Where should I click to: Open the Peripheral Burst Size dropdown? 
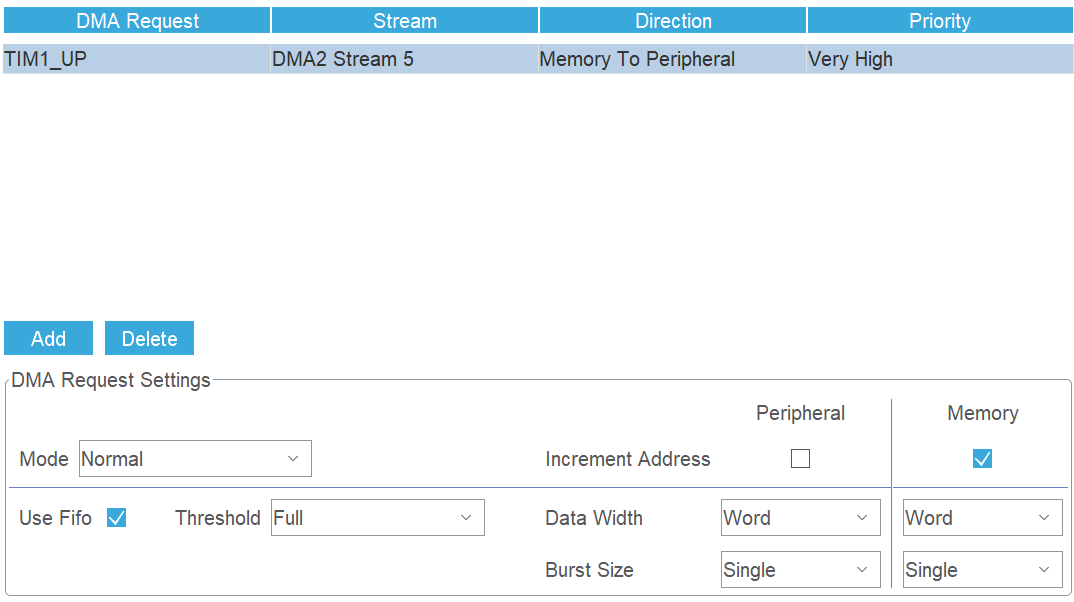[800, 569]
